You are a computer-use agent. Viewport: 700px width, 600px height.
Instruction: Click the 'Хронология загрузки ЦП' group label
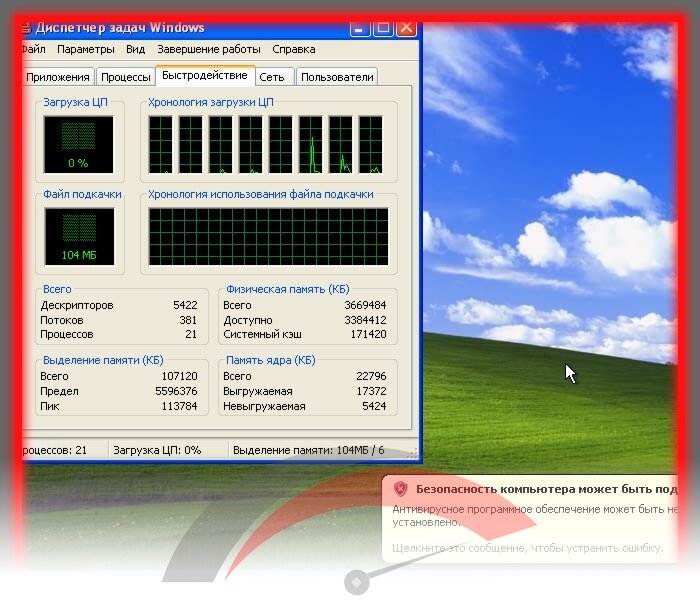211,102
